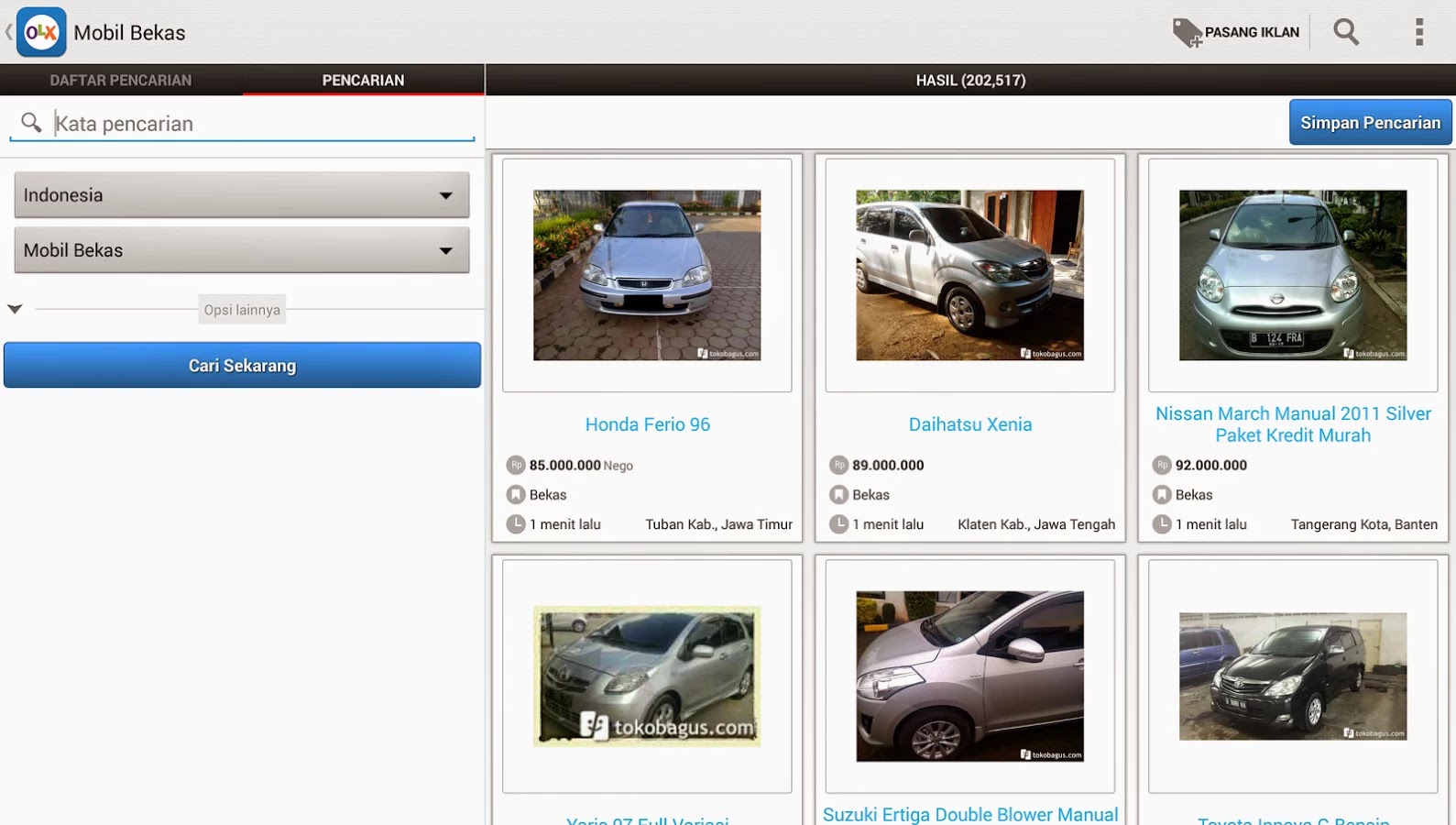Click clock icon on Daihatsu Xenia

pos(838,524)
